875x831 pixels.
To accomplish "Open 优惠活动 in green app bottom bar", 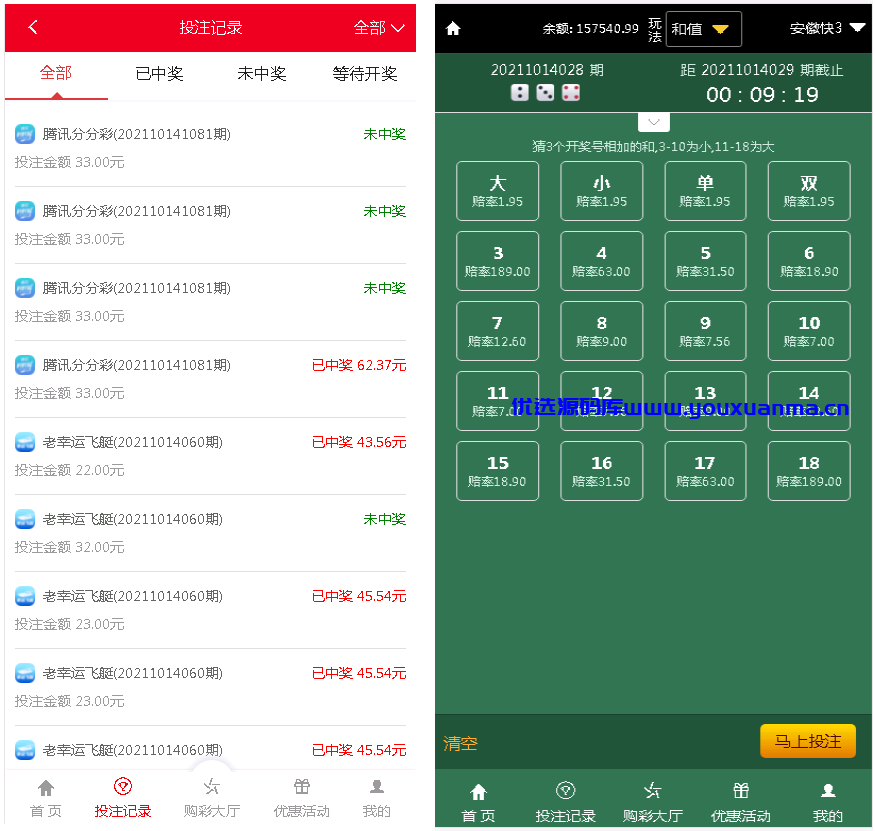I will click(741, 803).
